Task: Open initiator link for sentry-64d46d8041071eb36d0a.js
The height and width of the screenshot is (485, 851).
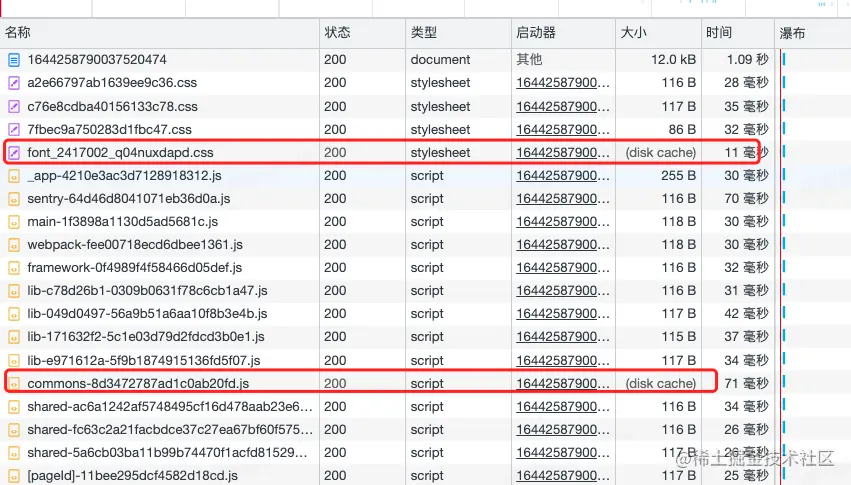Action: pyautogui.click(x=563, y=199)
